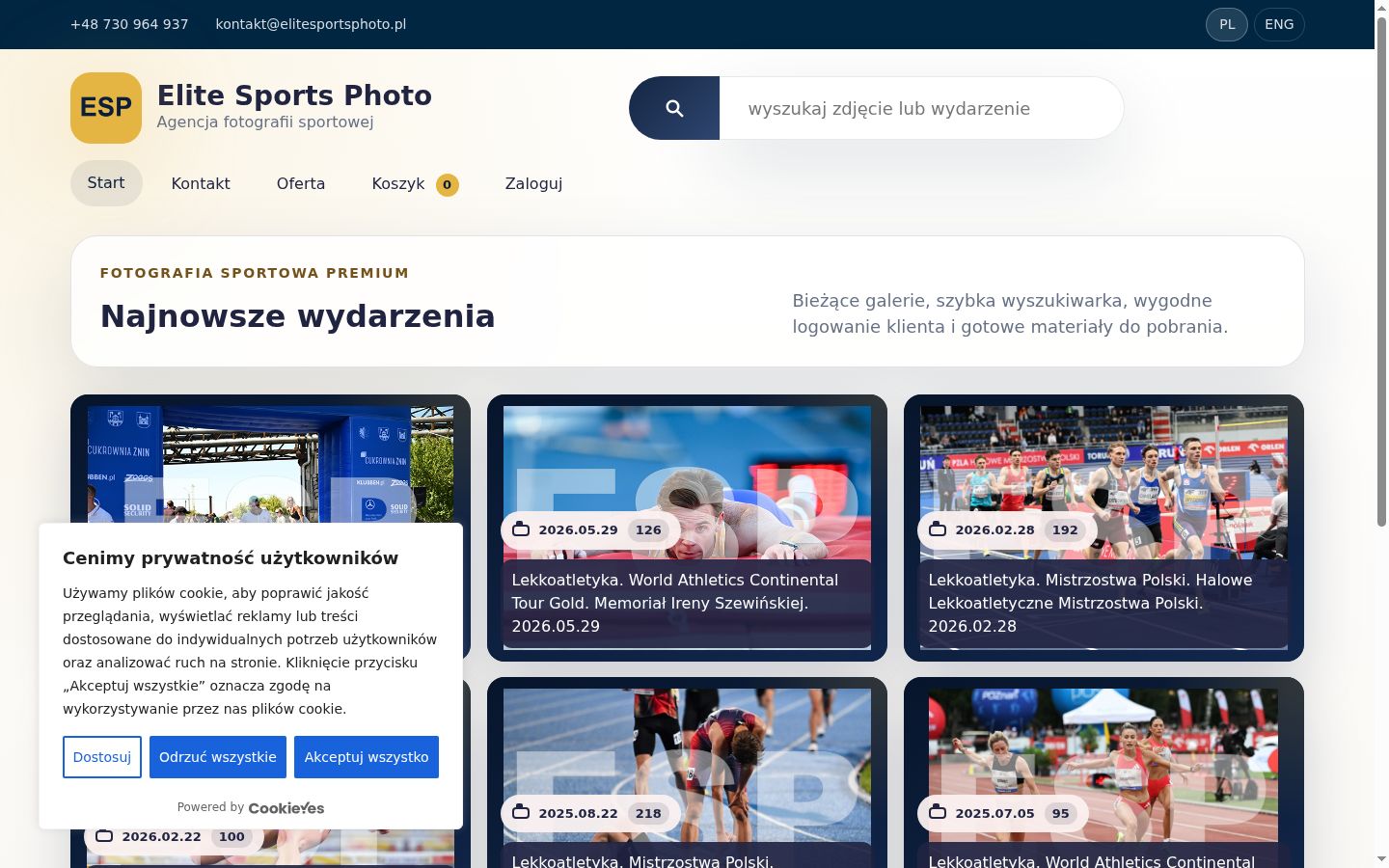1389x868 pixels.
Task: Click the camera icon beside date 2026.05.29
Action: tap(521, 529)
